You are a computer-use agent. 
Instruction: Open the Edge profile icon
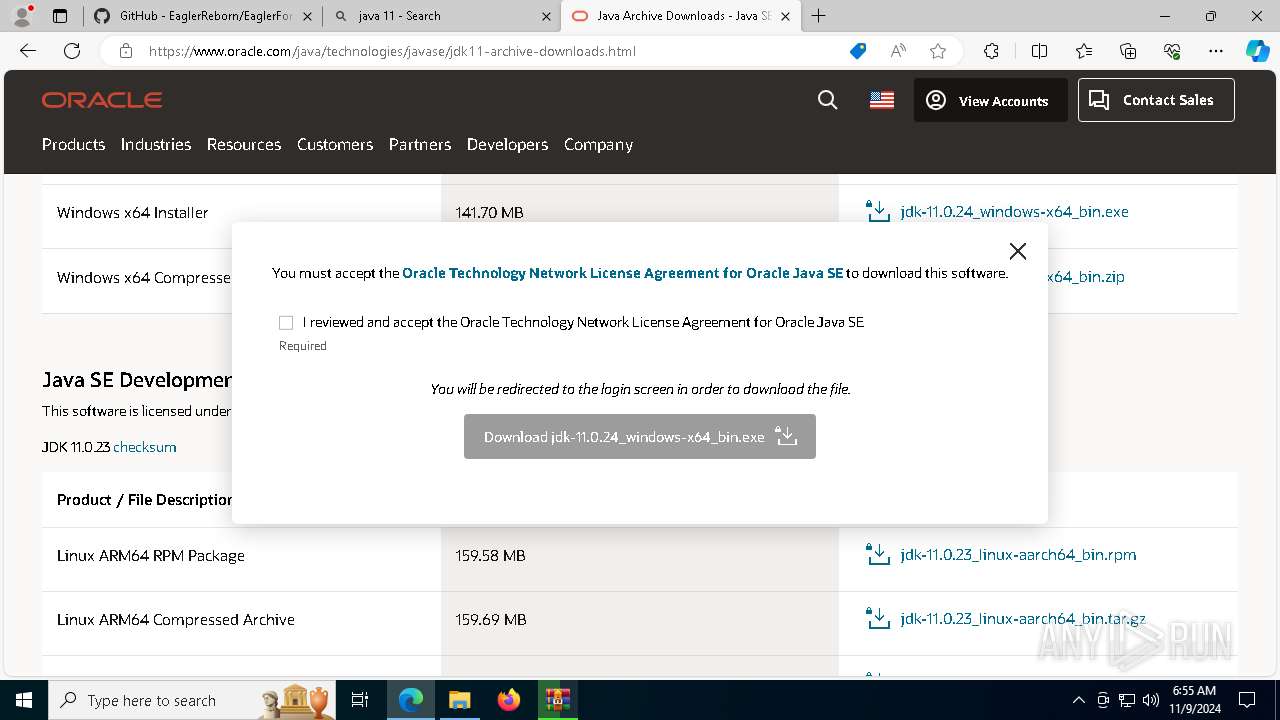(22, 16)
